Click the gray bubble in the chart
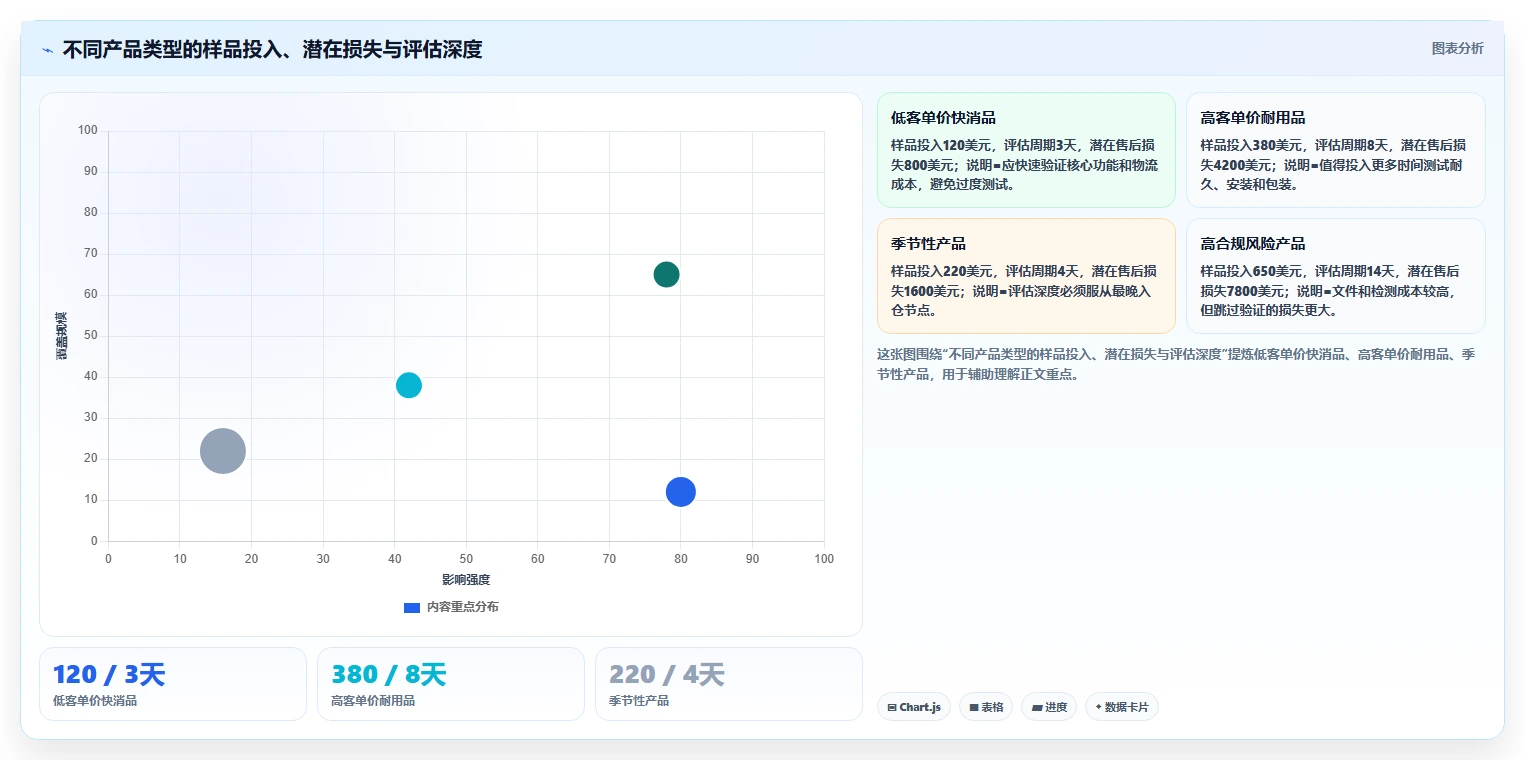Screen dimensions: 1525x760 223,451
